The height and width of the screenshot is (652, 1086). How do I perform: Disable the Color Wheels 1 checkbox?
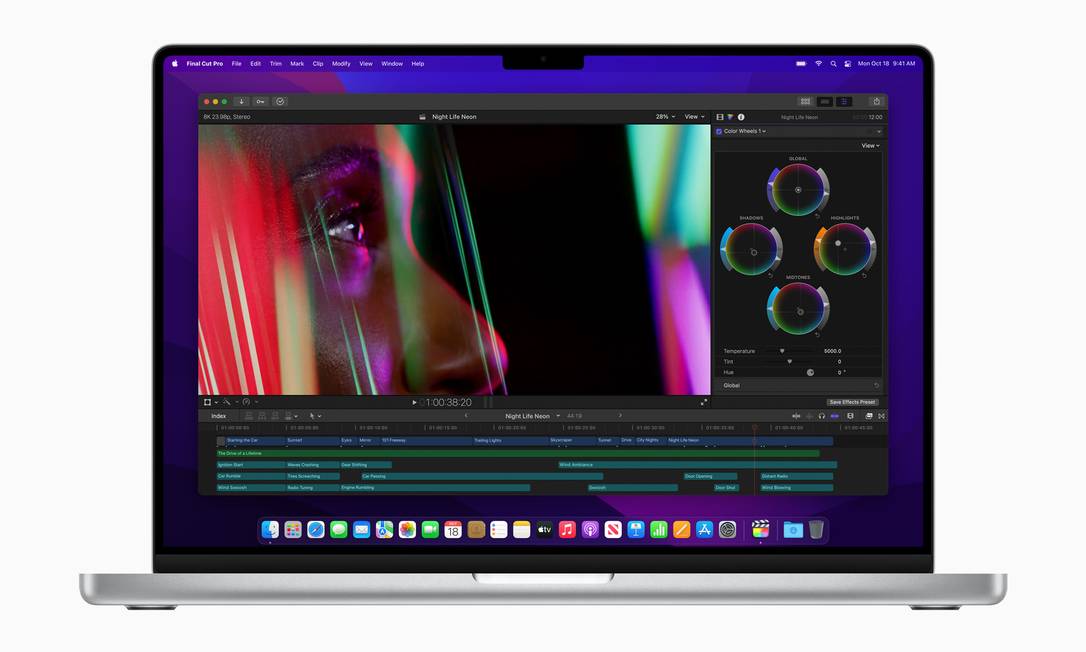click(x=719, y=131)
